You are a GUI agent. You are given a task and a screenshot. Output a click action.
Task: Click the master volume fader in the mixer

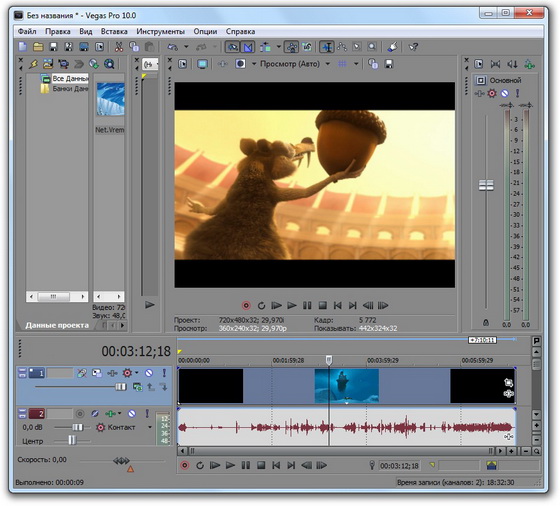(x=486, y=185)
